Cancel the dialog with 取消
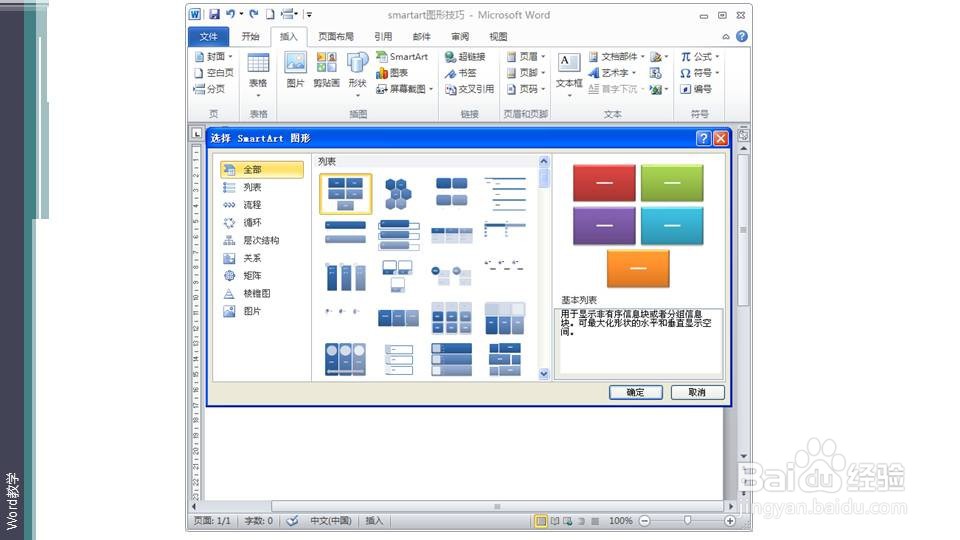 pos(697,392)
